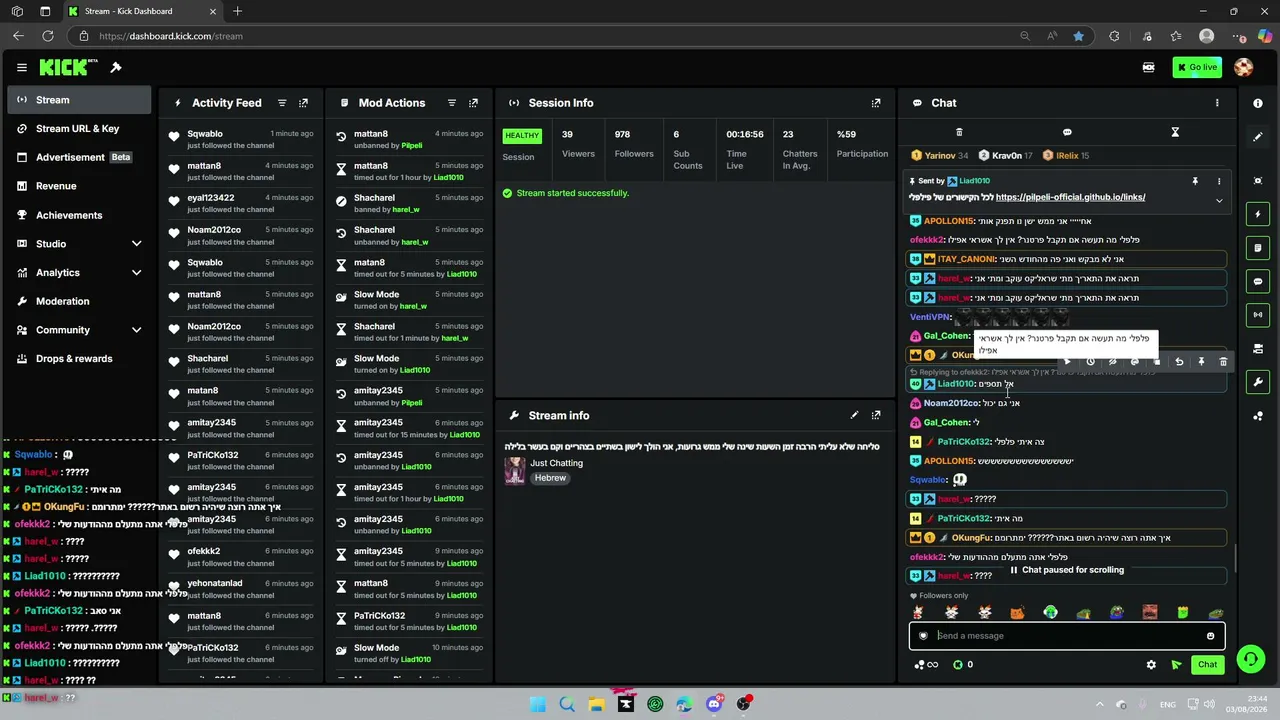This screenshot has width=1280, height=720.
Task: Expand the Studio sidebar section
Action: point(136,244)
